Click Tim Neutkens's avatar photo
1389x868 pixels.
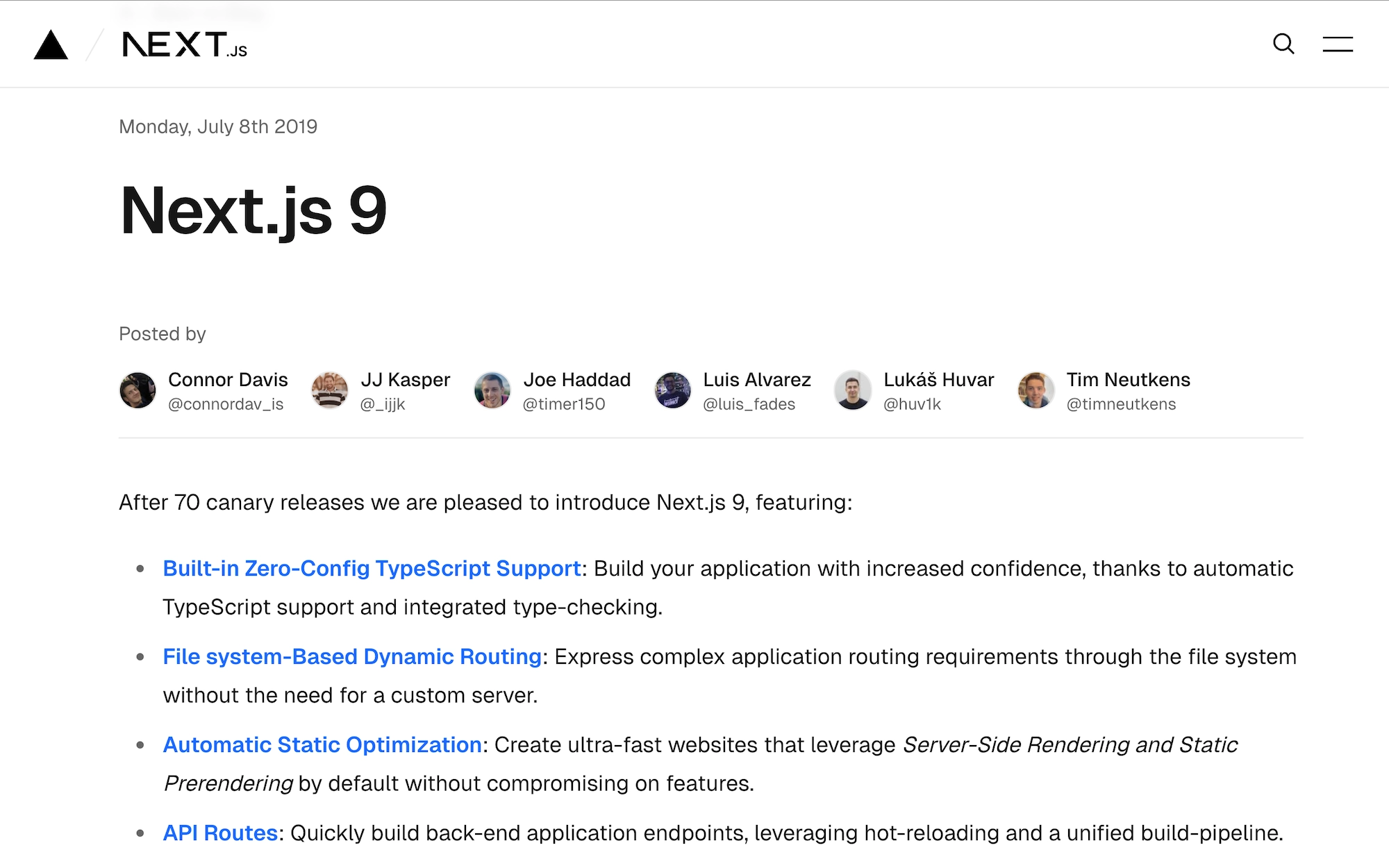point(1036,390)
